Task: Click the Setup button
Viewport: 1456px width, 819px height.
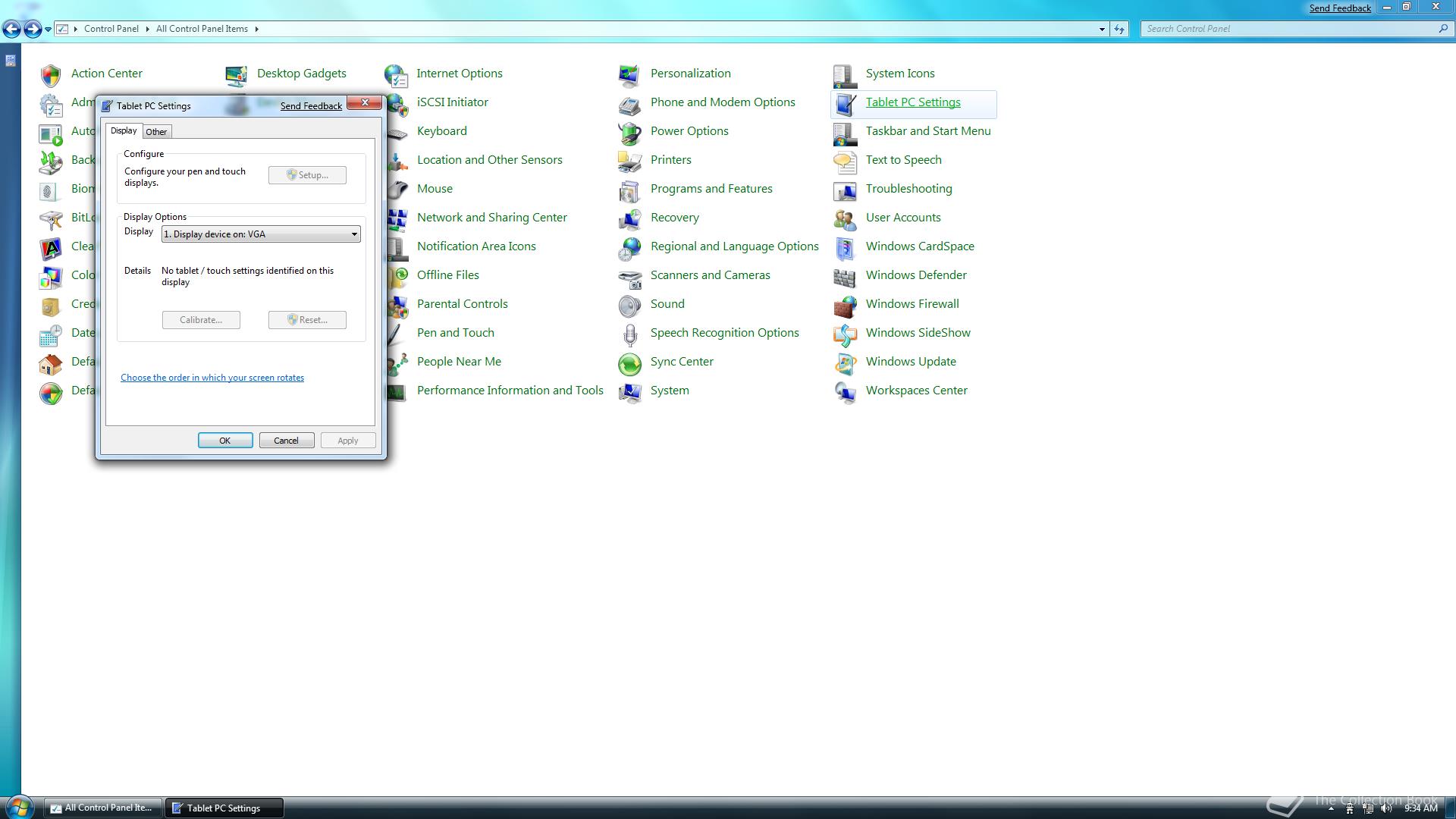Action: point(307,175)
